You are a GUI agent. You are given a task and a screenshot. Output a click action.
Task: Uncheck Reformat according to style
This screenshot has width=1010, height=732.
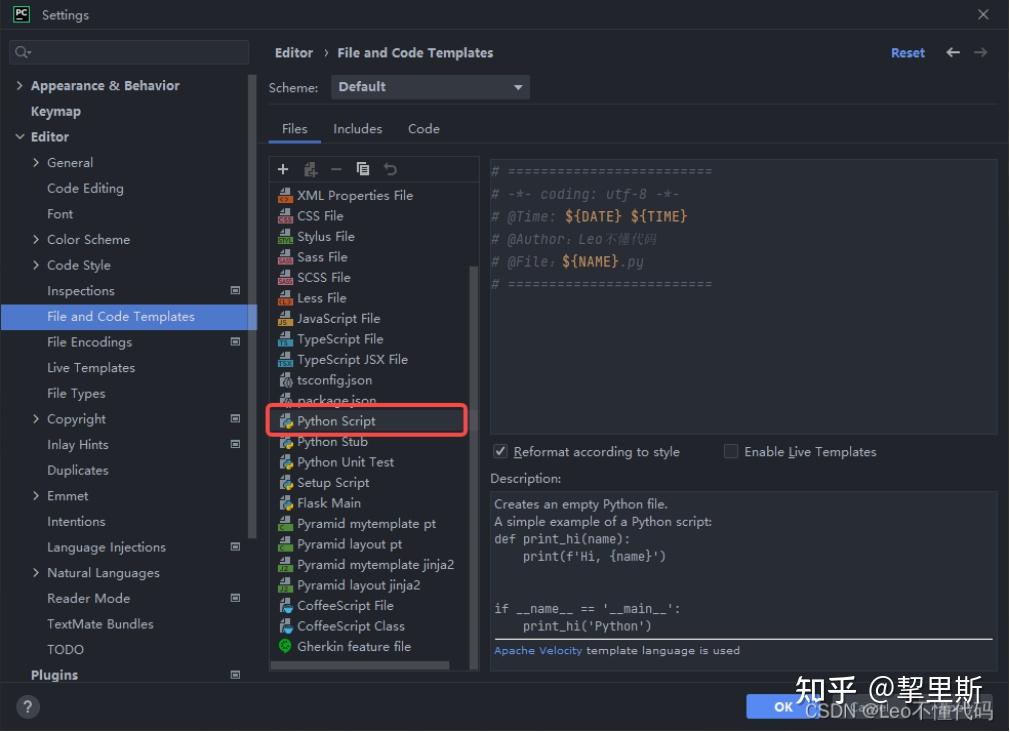tap(500, 451)
